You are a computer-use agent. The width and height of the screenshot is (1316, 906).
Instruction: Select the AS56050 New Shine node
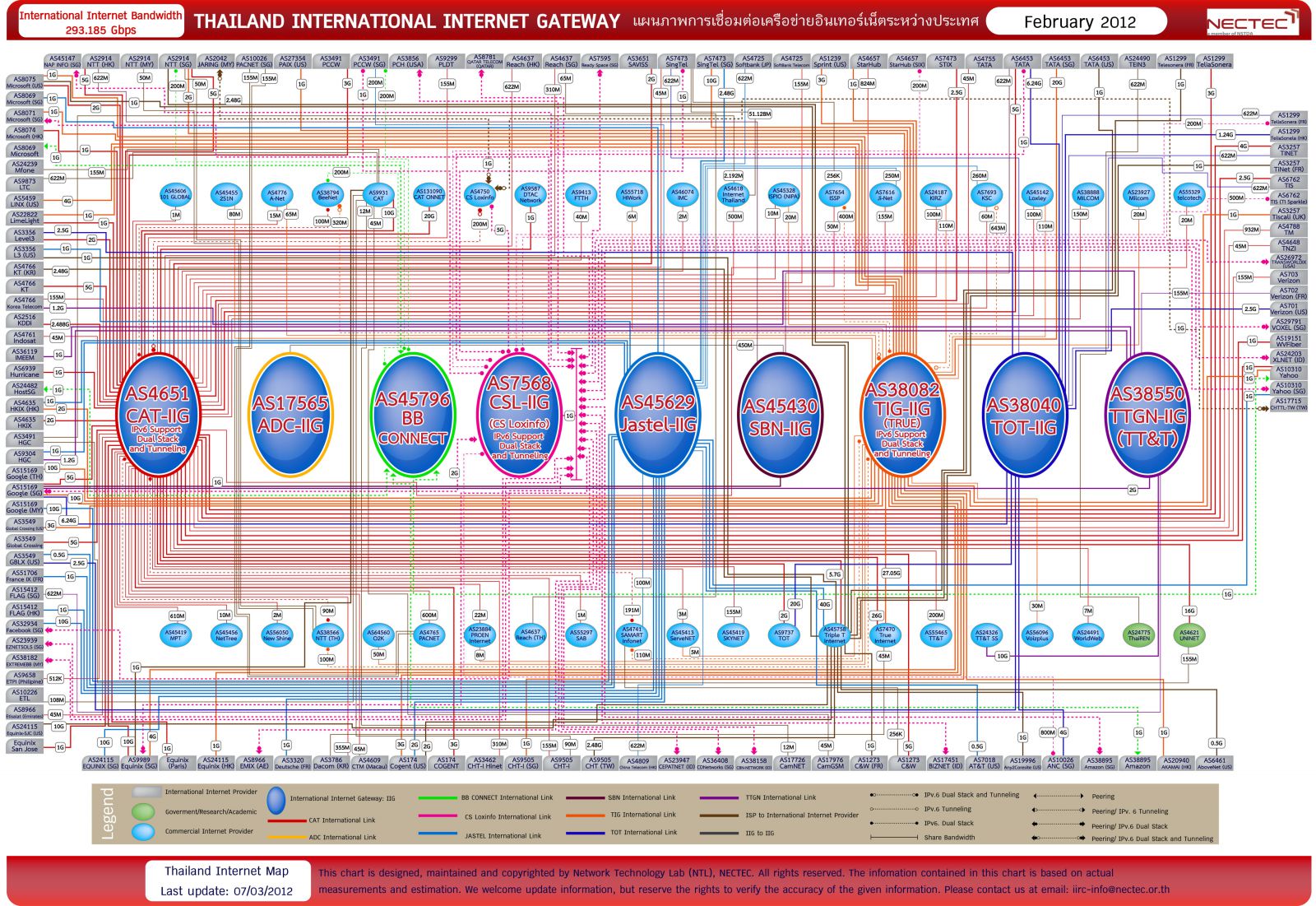click(x=277, y=635)
